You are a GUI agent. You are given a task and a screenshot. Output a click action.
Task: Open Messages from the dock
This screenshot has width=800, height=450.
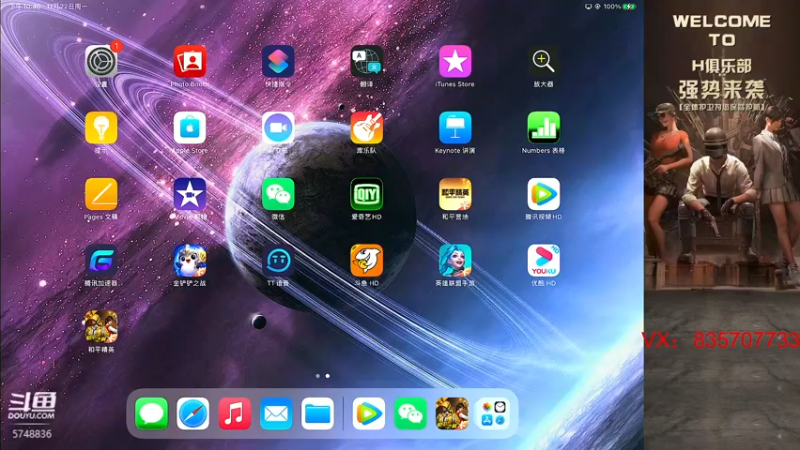tap(152, 413)
